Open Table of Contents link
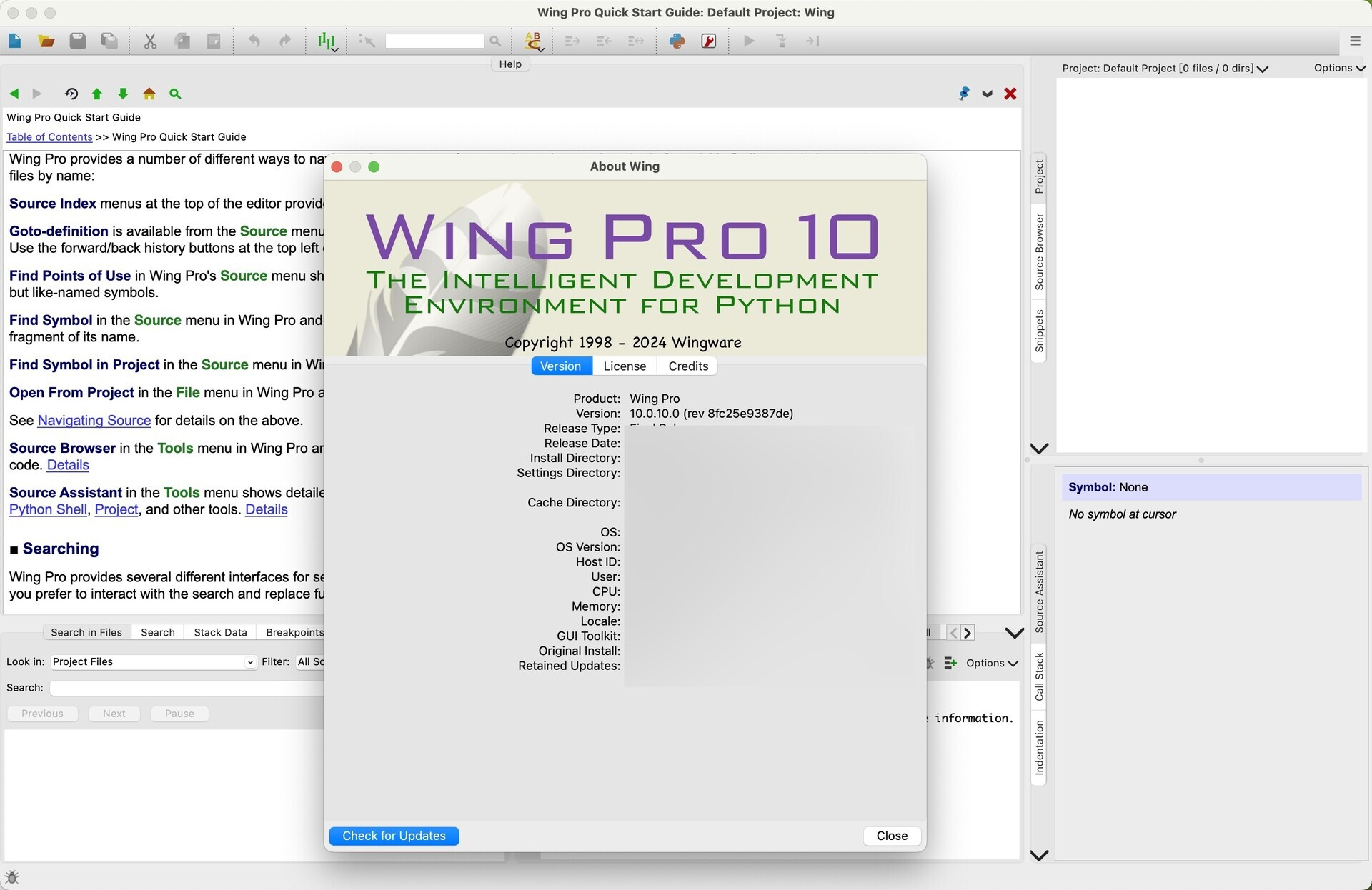Viewport: 1372px width, 890px height. point(49,137)
